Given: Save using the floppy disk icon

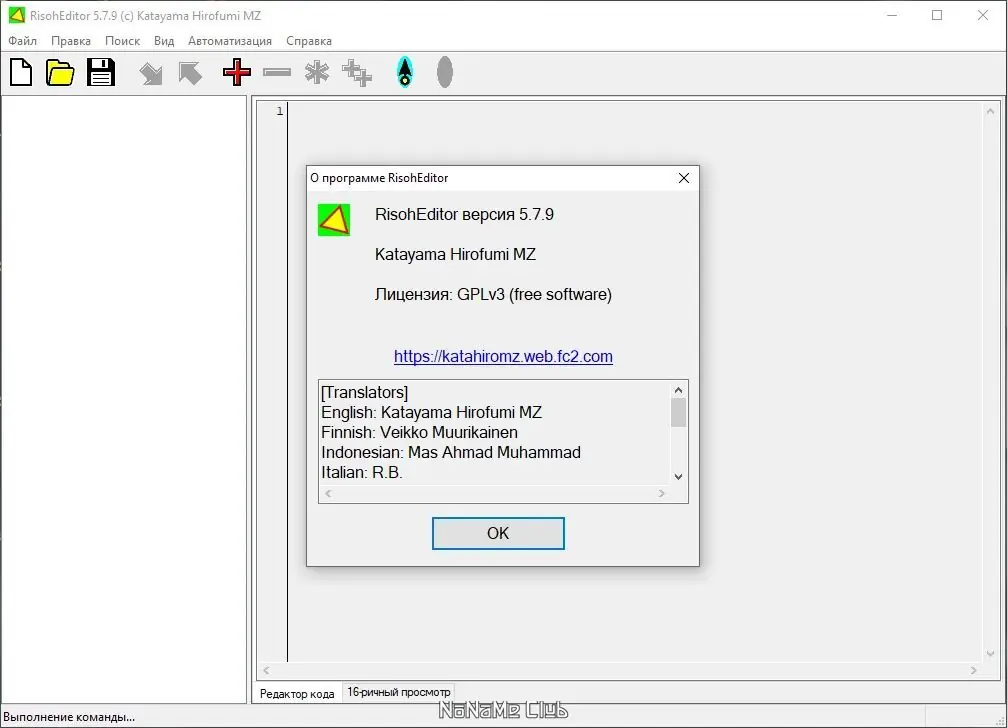Looking at the screenshot, I should point(101,72).
